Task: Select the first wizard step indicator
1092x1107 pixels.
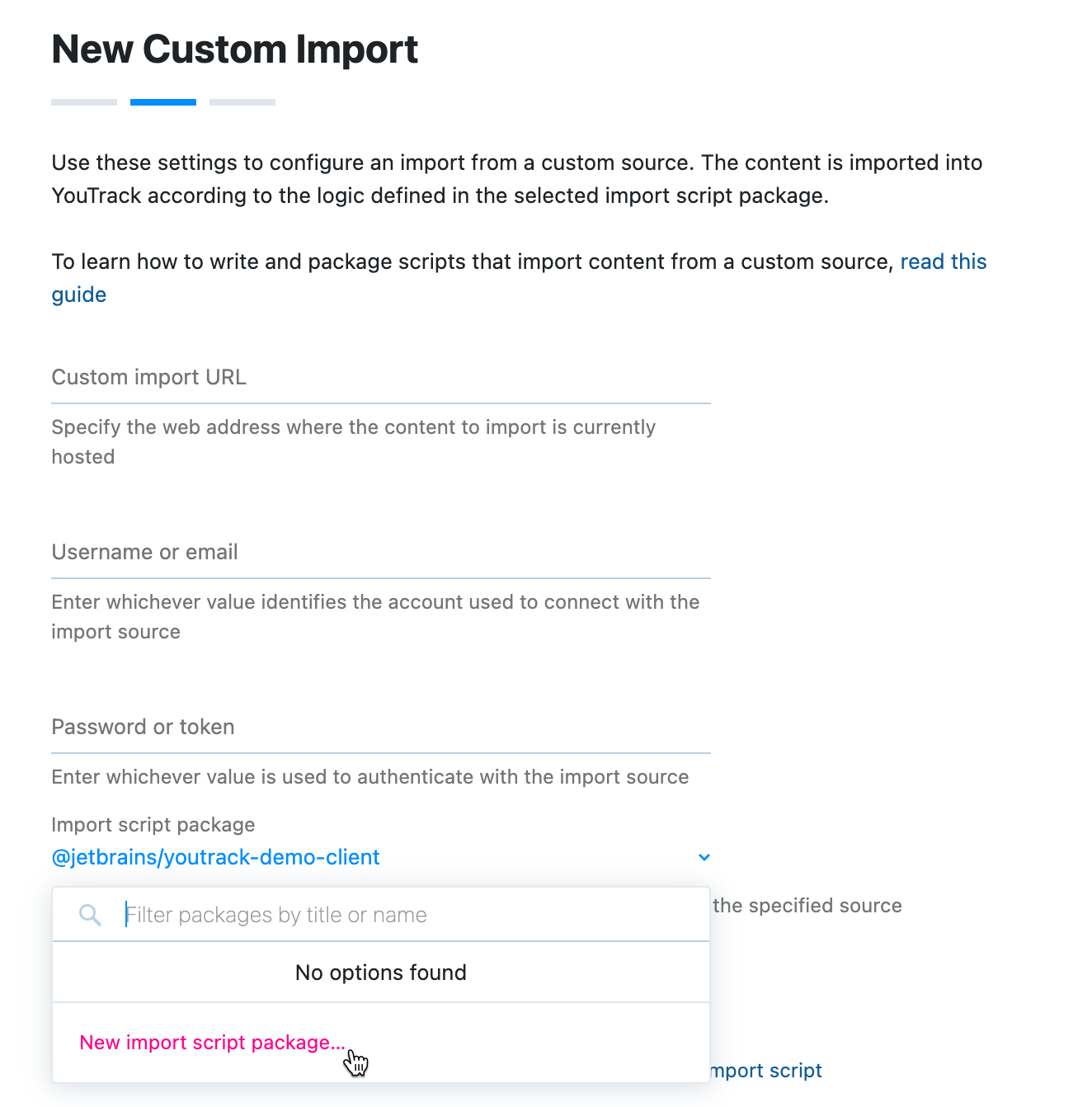Action: pos(83,101)
